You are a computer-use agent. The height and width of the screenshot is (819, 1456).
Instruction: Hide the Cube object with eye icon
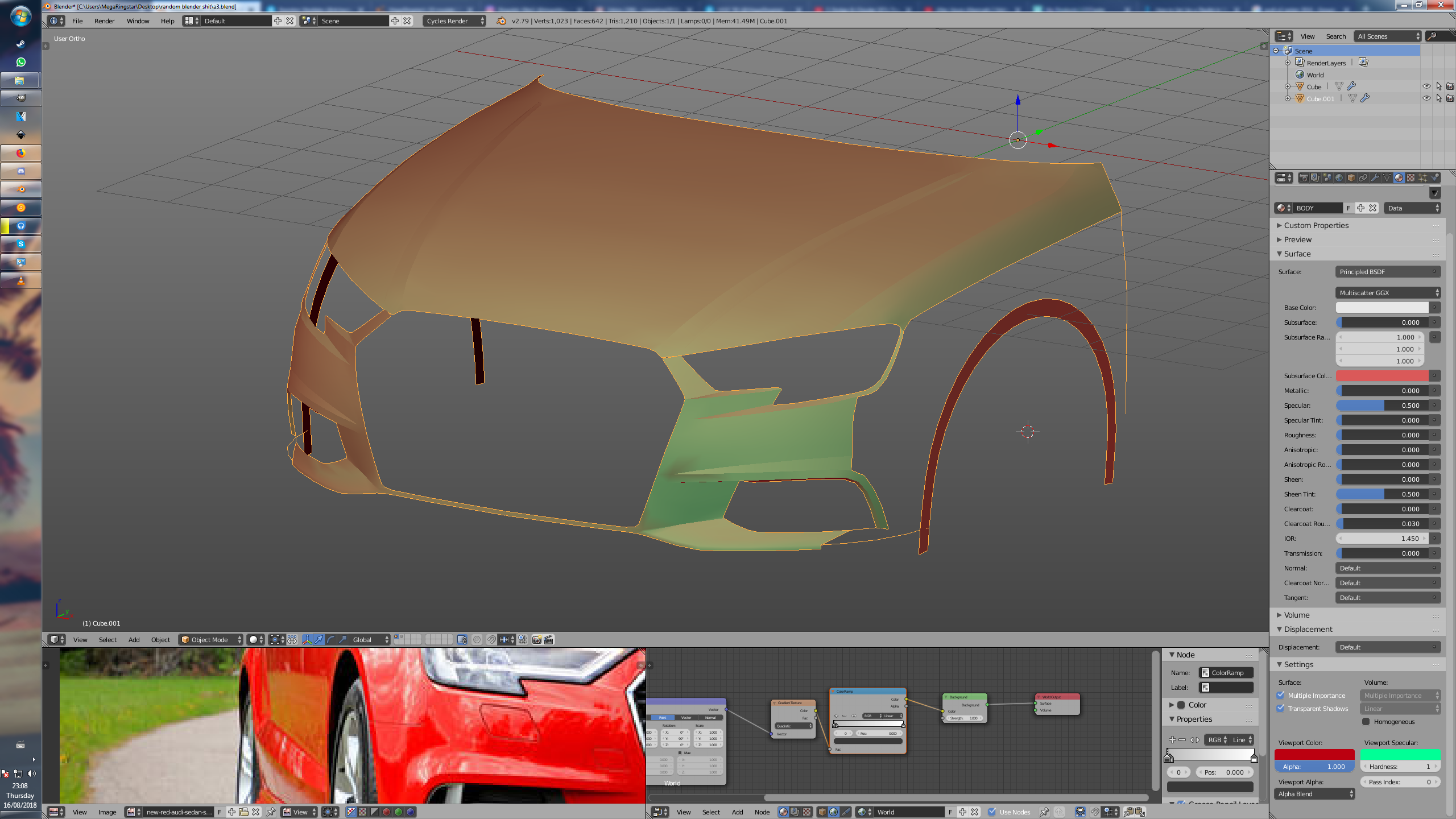click(1426, 86)
